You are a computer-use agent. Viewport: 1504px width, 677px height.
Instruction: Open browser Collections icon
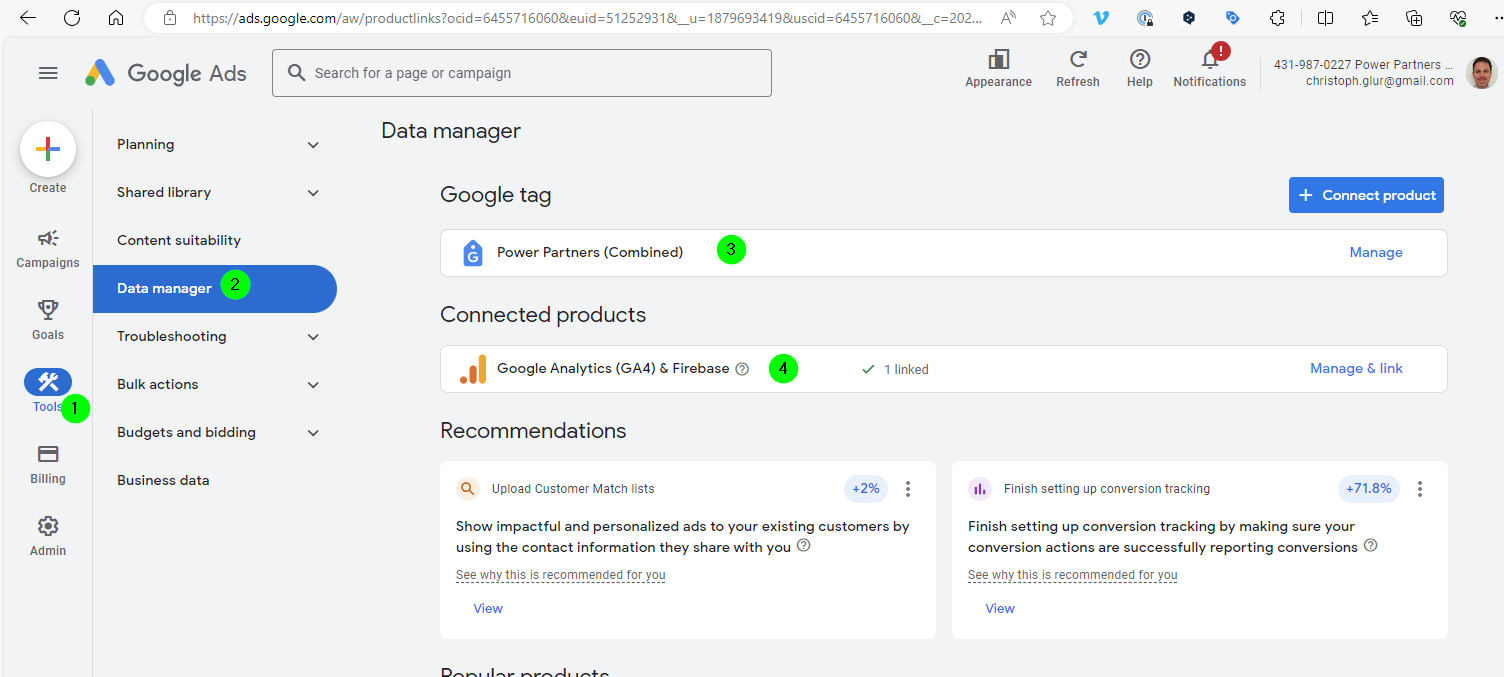point(1414,18)
